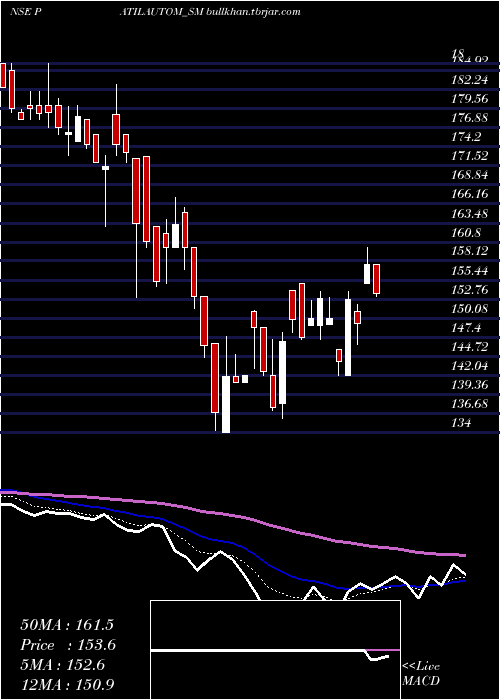The image size is (500, 700).
Task: Click the 179.56 price axis label
Action: (471, 99)
